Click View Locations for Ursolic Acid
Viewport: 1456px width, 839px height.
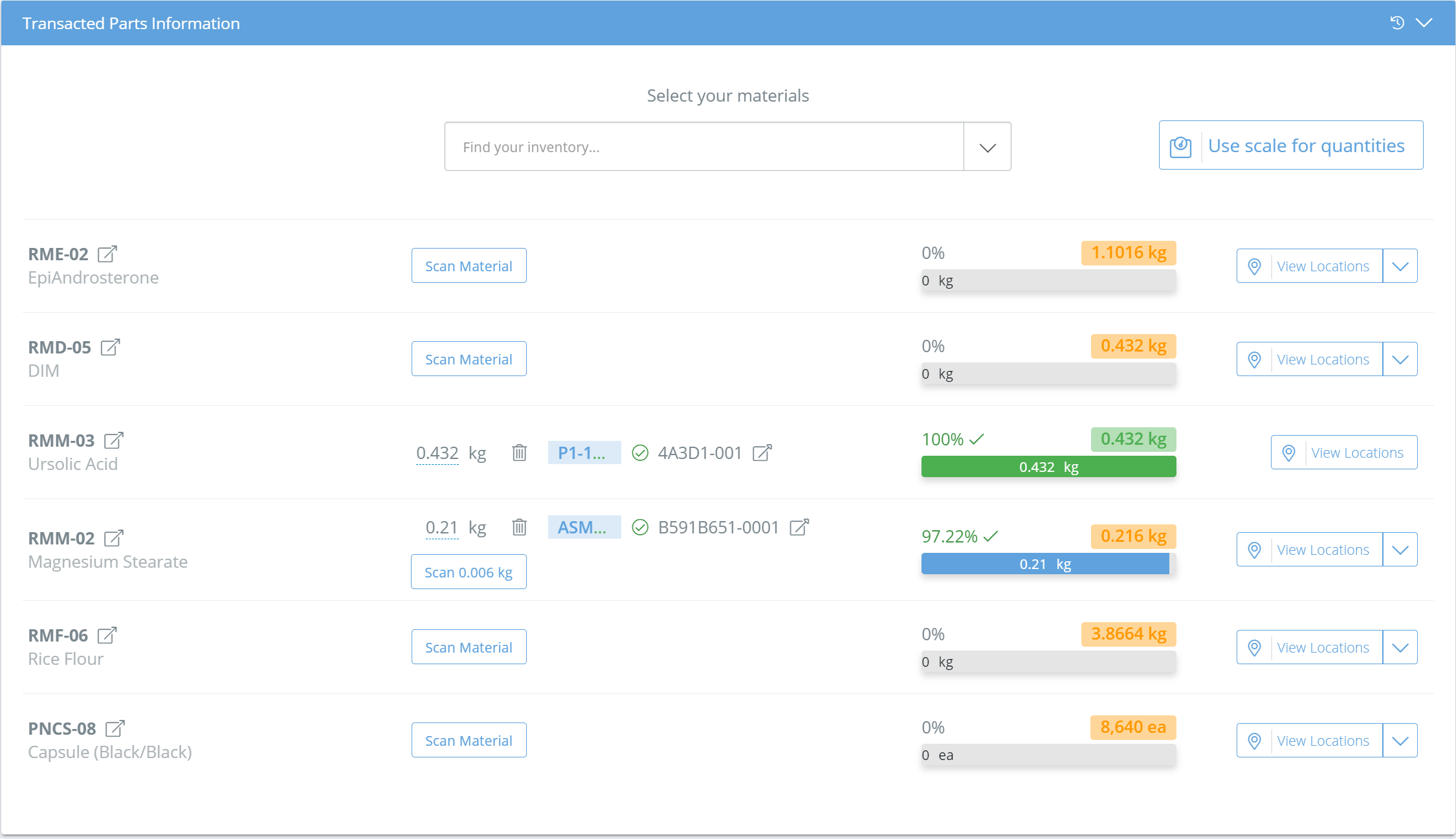pyautogui.click(x=1344, y=453)
